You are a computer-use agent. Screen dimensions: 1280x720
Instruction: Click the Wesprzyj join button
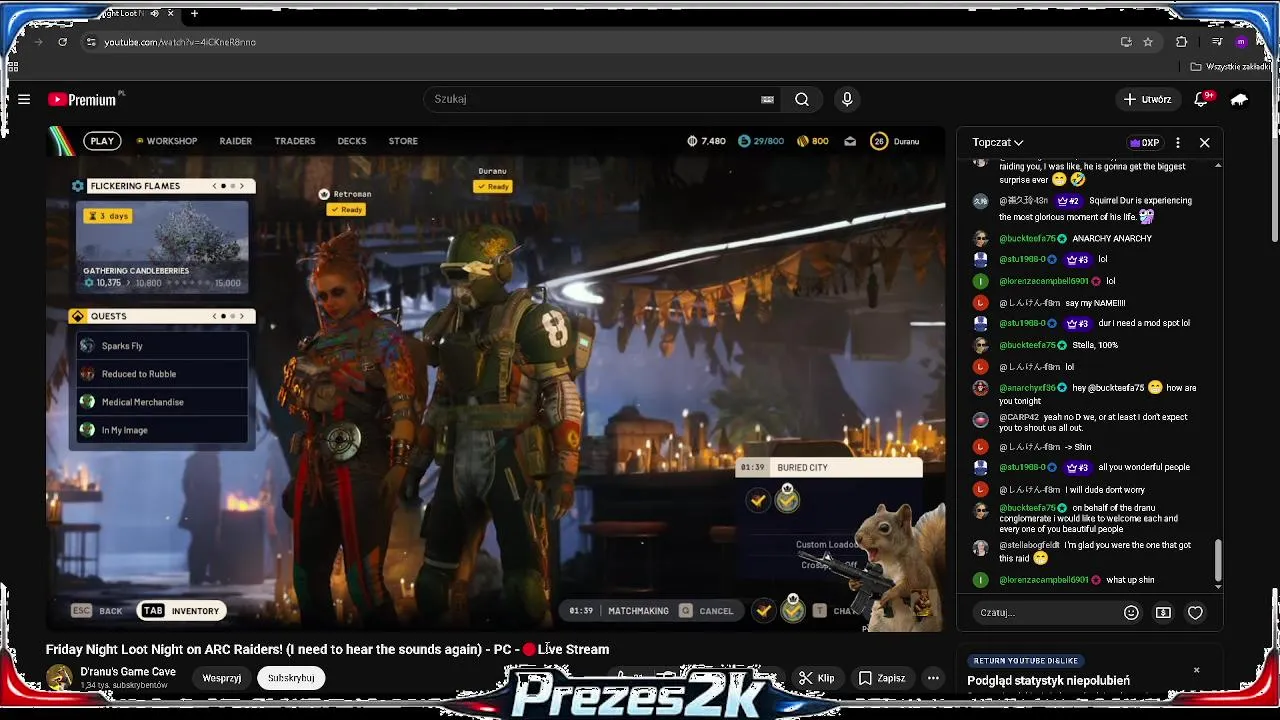(222, 678)
